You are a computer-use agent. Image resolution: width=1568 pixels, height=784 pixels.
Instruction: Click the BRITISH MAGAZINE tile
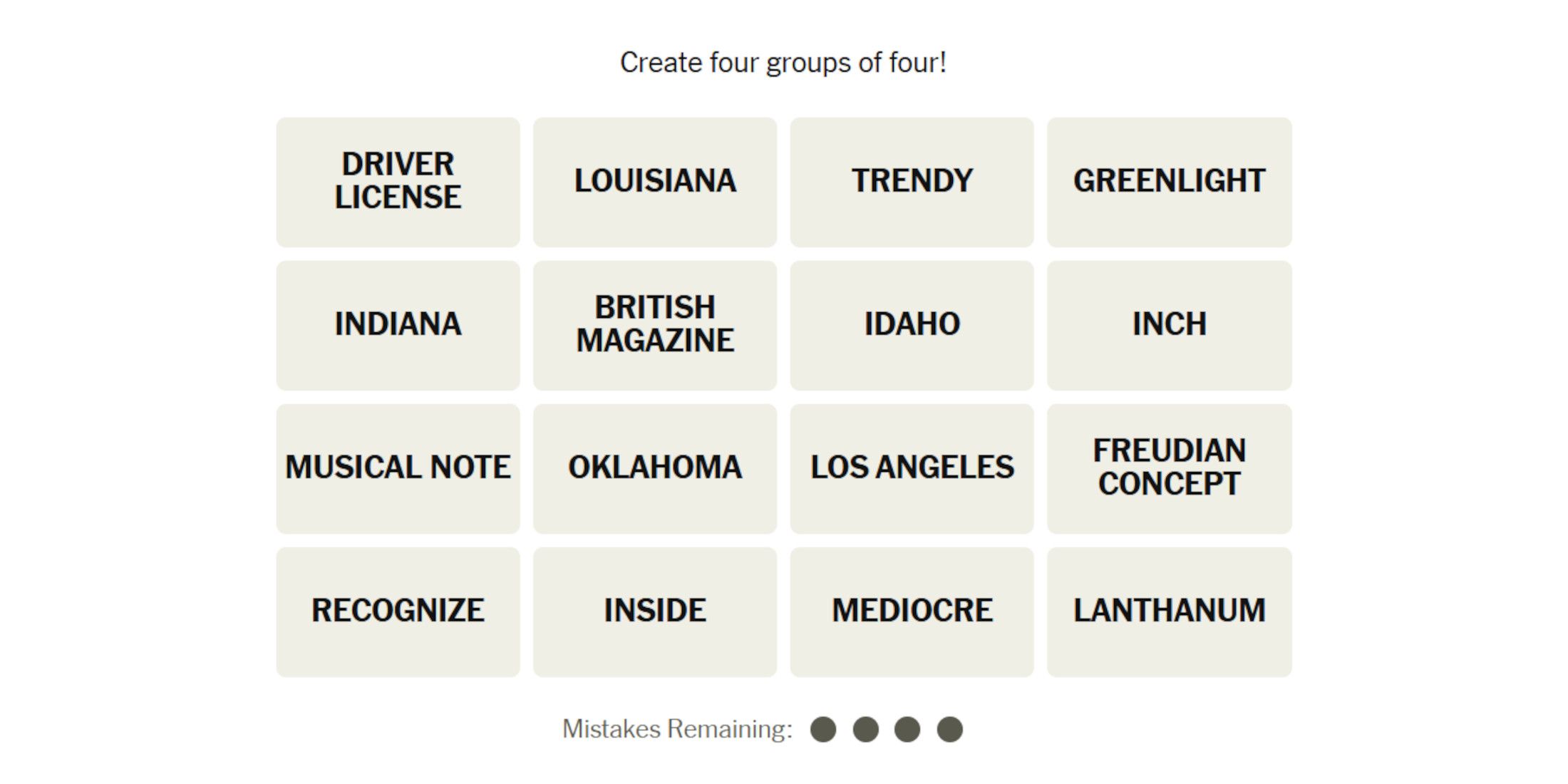655,325
